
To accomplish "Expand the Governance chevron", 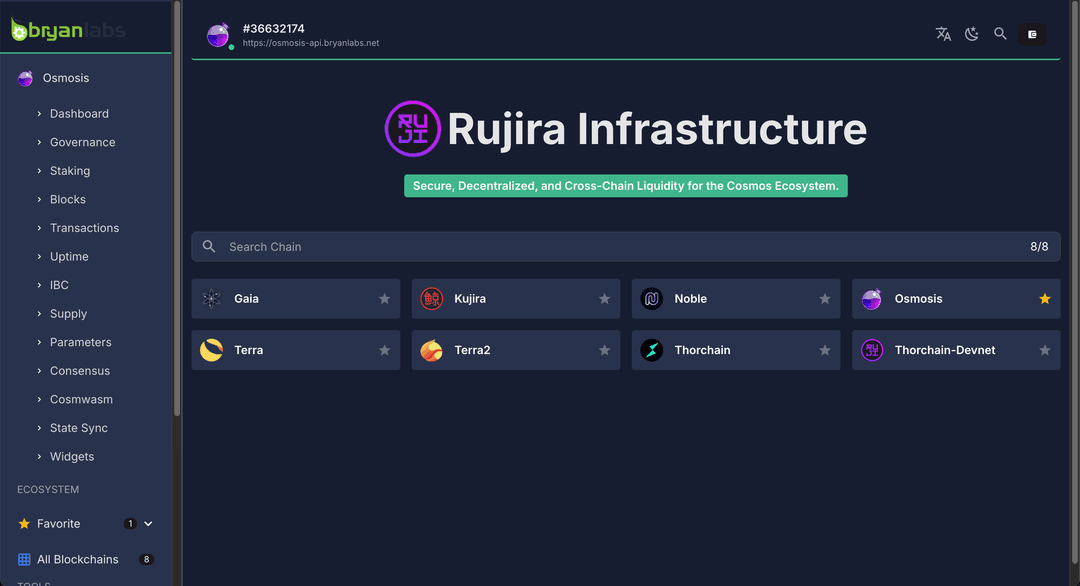I will point(39,142).
